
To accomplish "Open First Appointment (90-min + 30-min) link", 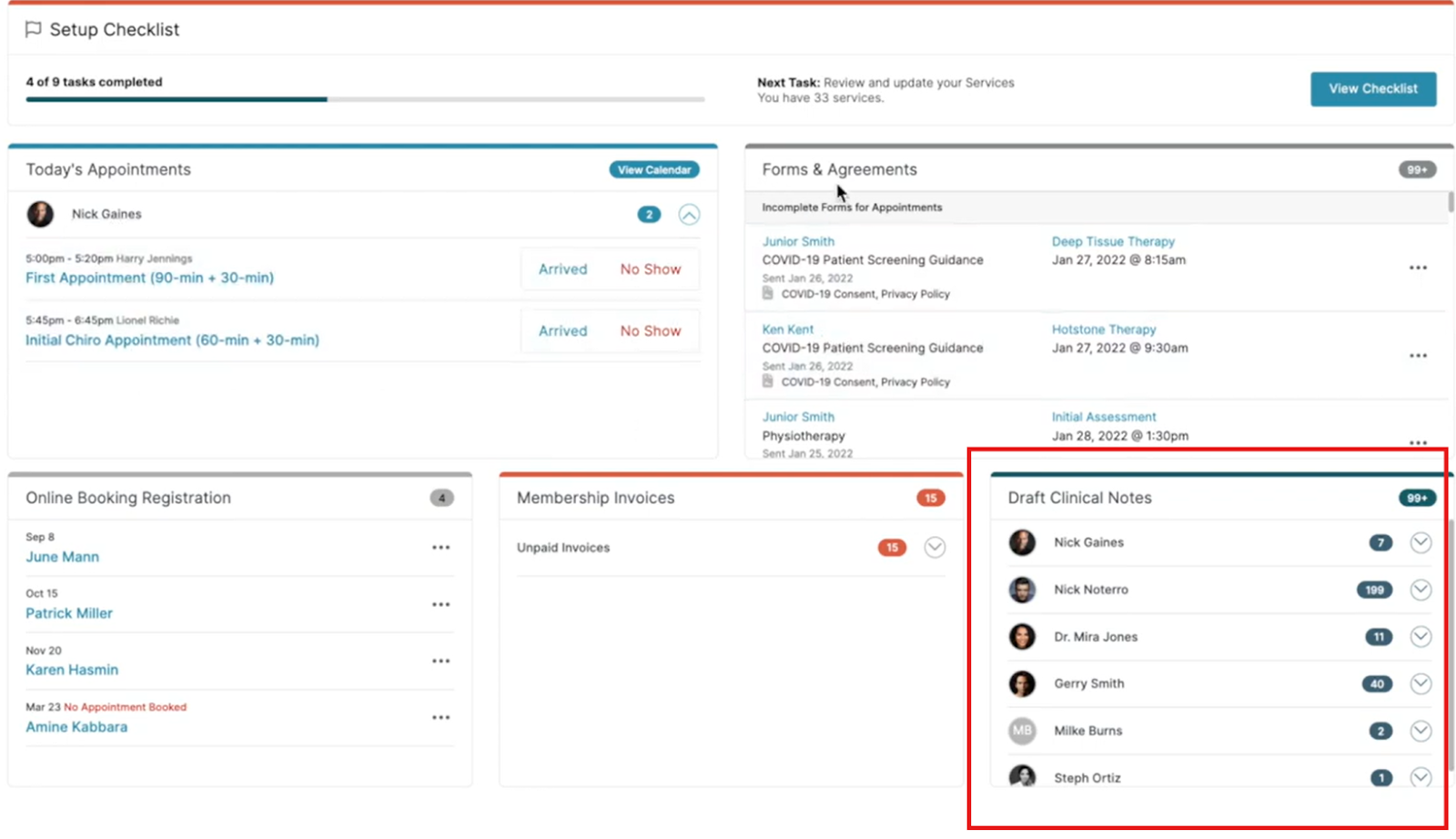I will click(x=149, y=278).
